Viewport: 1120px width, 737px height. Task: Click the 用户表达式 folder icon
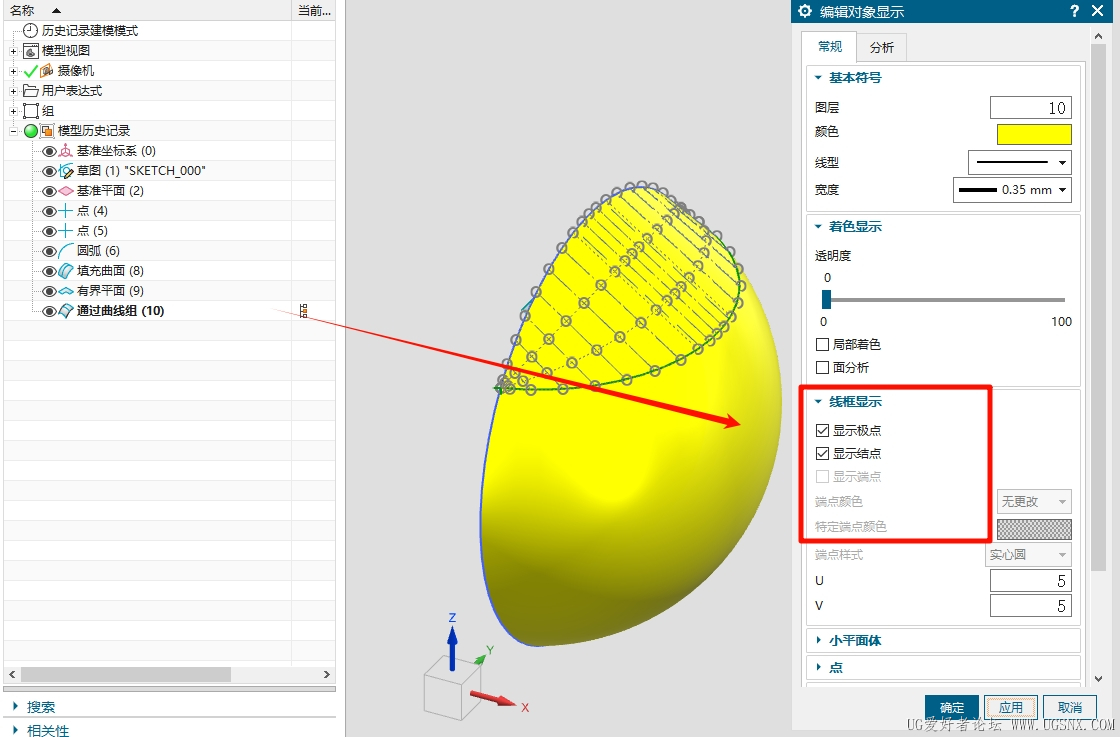(x=31, y=91)
